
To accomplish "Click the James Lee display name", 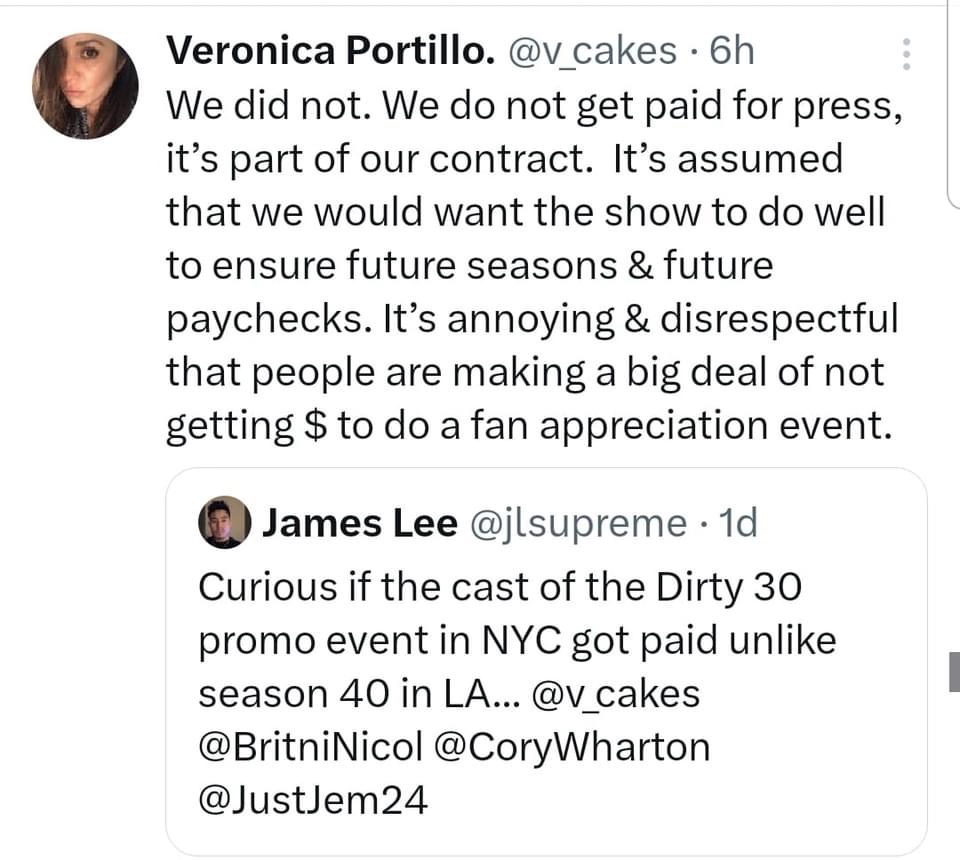I will click(x=359, y=523).
